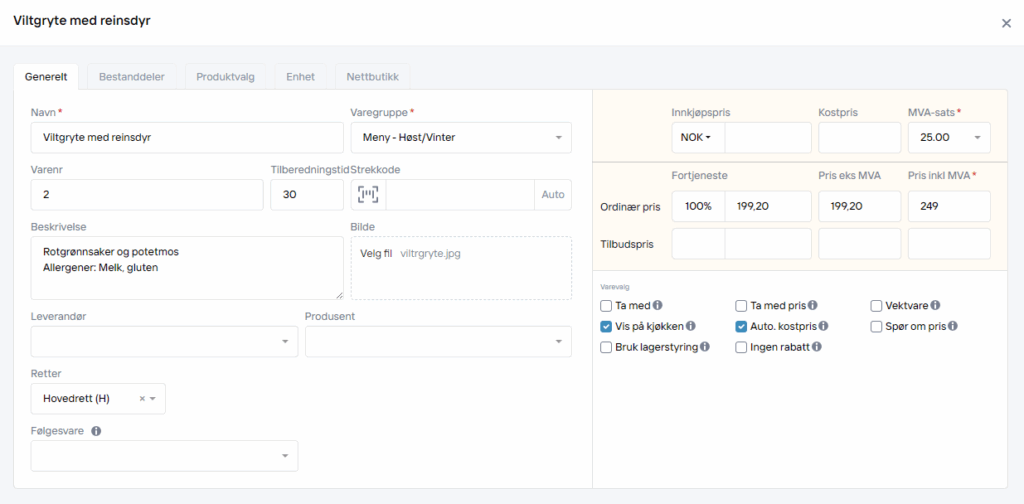Enable the Ta med checkbox
1024x504 pixels.
[606, 305]
